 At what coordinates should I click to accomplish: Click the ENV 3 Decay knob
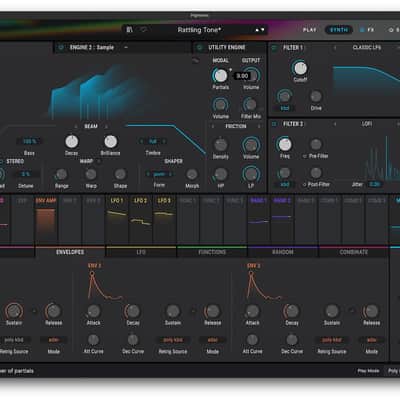pos(292,311)
